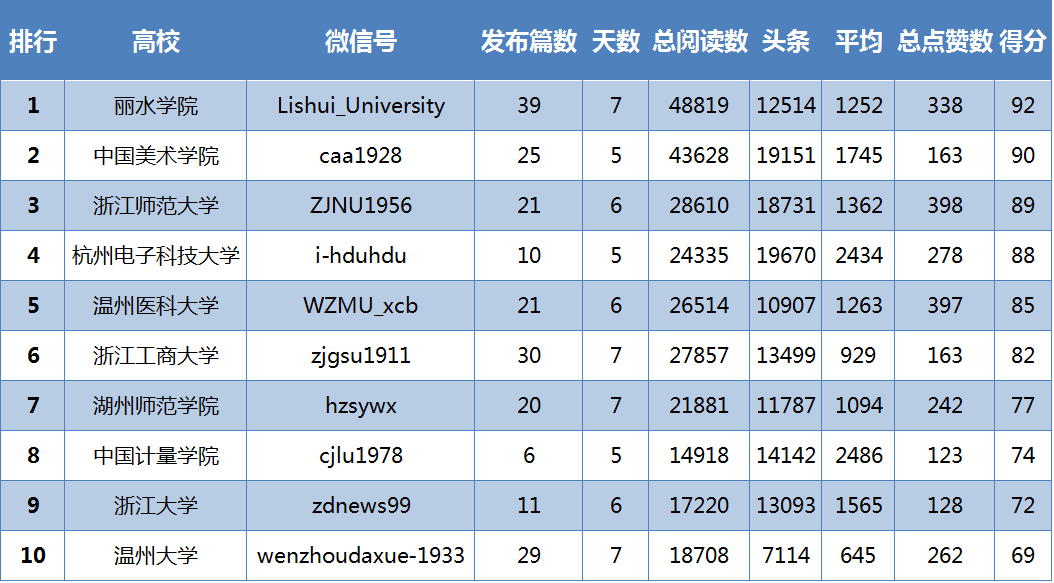Screen dimensions: 1054x583
Task: Click headline value 12514
Action: point(786,106)
